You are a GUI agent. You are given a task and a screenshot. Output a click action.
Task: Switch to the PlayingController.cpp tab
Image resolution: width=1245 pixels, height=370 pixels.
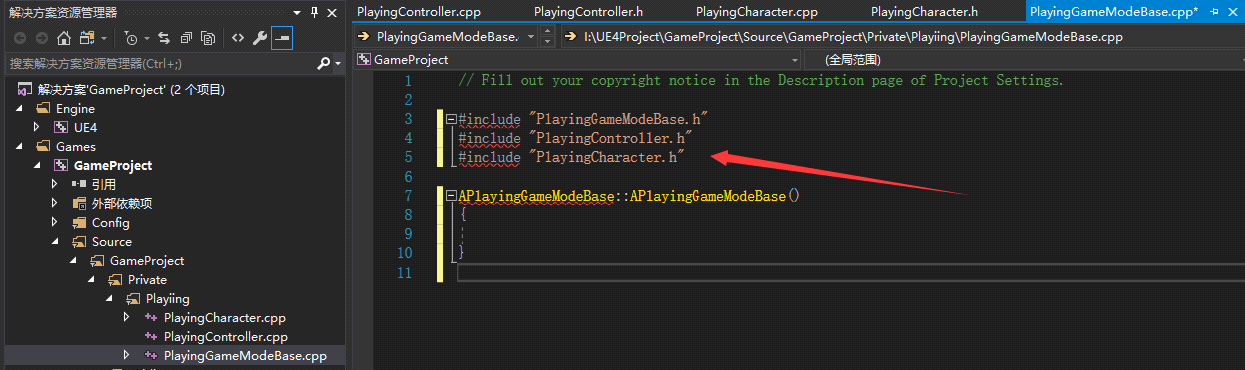[420, 12]
